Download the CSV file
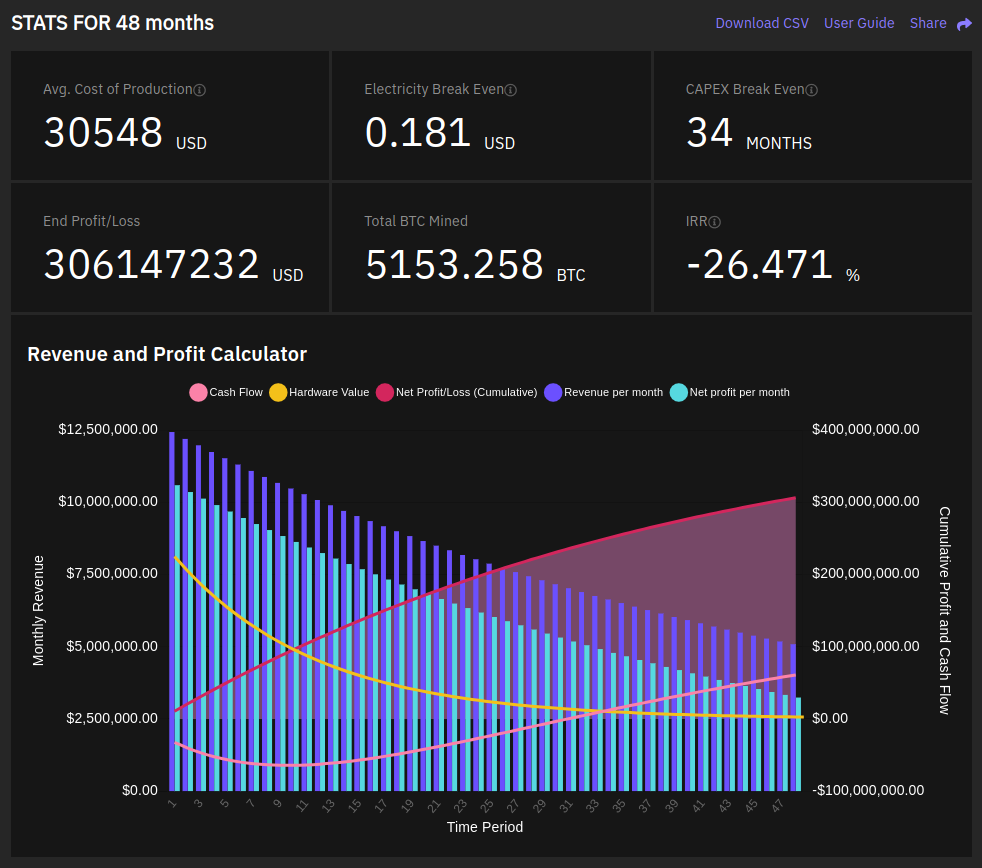This screenshot has width=982, height=868. 762,23
